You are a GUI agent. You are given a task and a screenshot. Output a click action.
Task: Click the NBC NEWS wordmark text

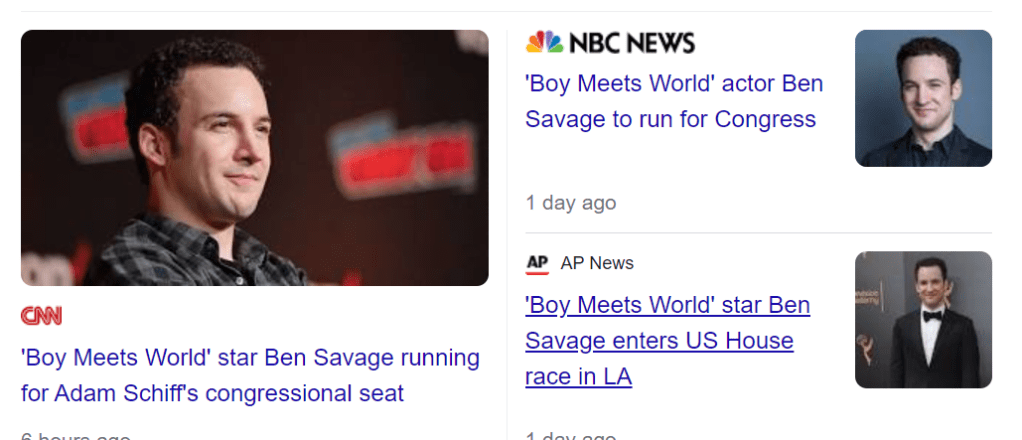pyautogui.click(x=631, y=42)
